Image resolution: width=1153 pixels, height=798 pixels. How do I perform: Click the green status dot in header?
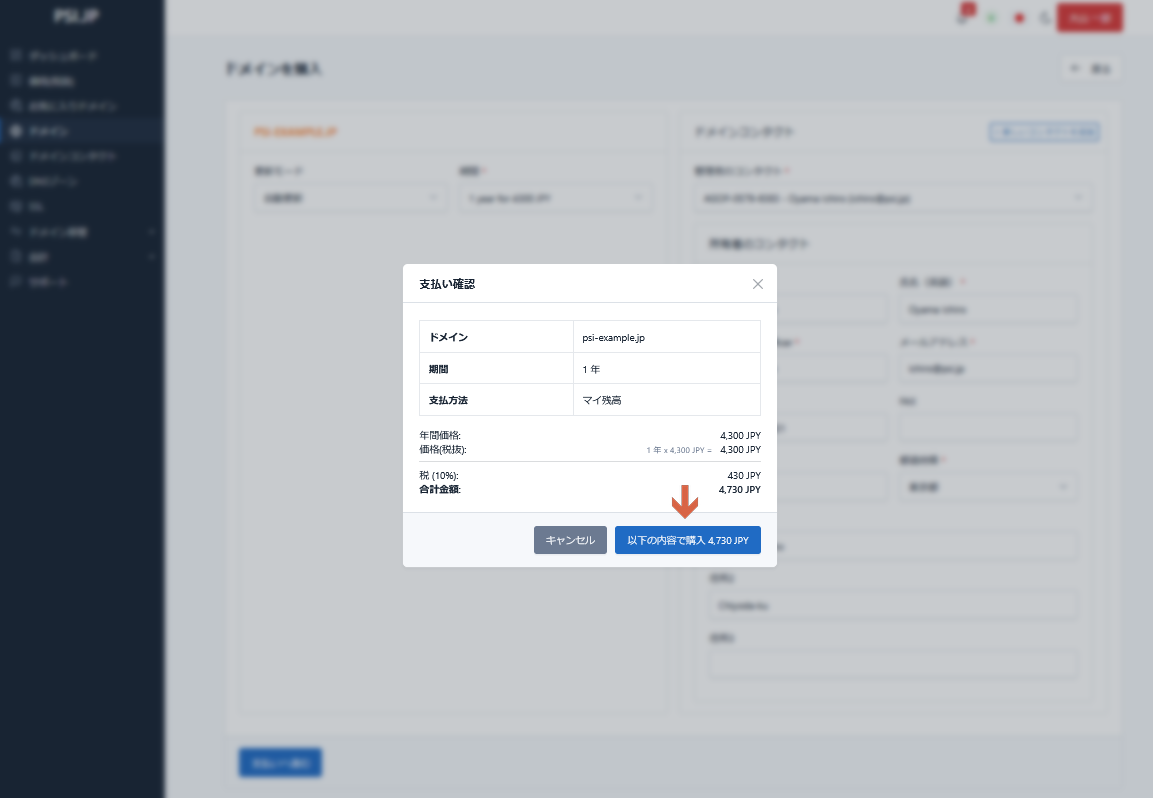point(992,18)
